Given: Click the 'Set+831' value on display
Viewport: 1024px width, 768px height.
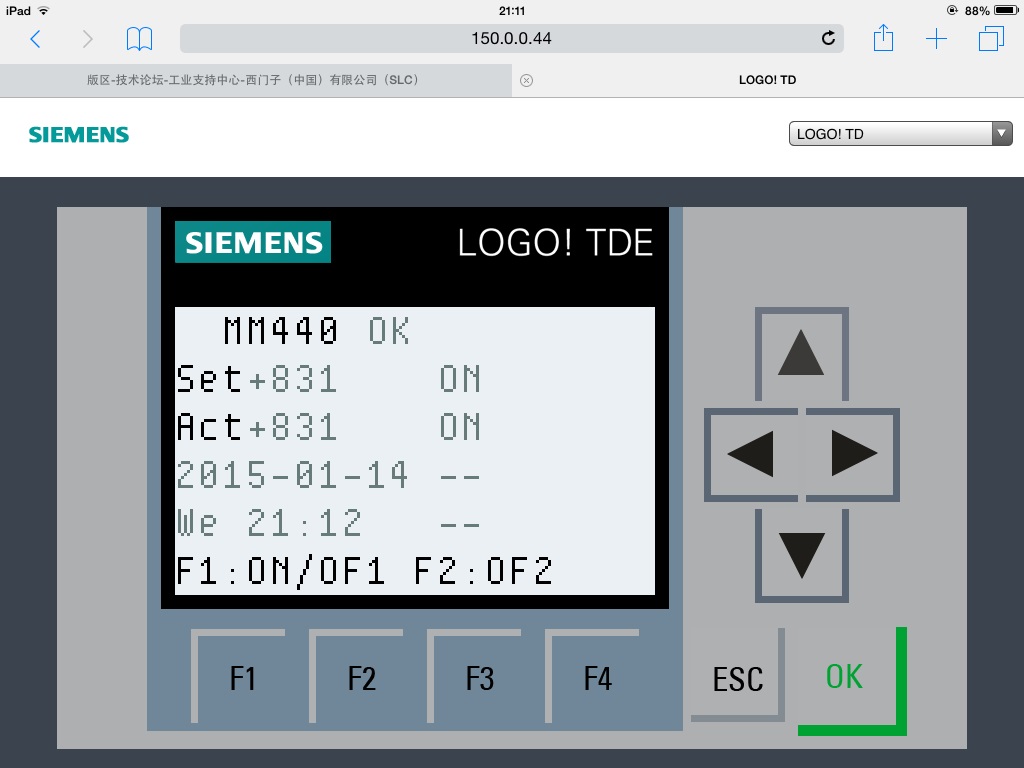Looking at the screenshot, I should (257, 379).
